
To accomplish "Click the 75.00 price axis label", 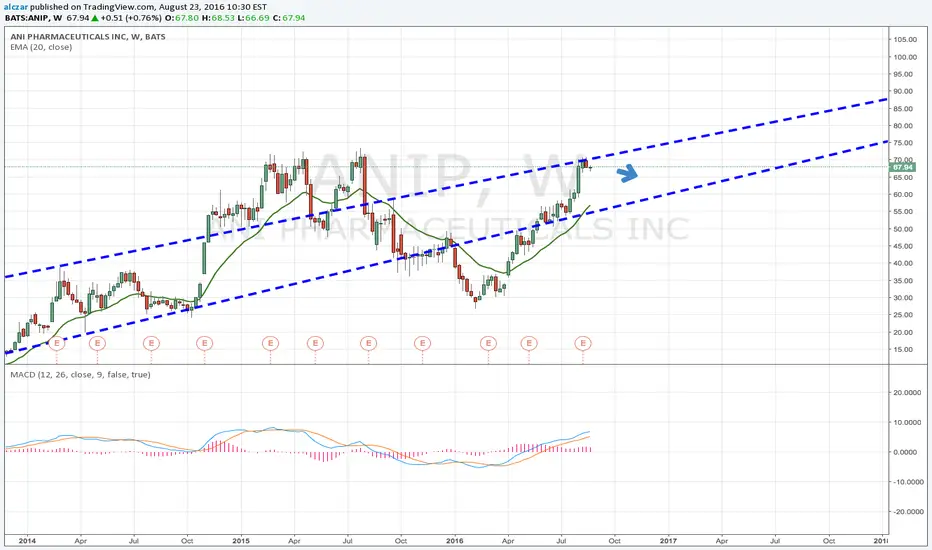I will tap(905, 143).
